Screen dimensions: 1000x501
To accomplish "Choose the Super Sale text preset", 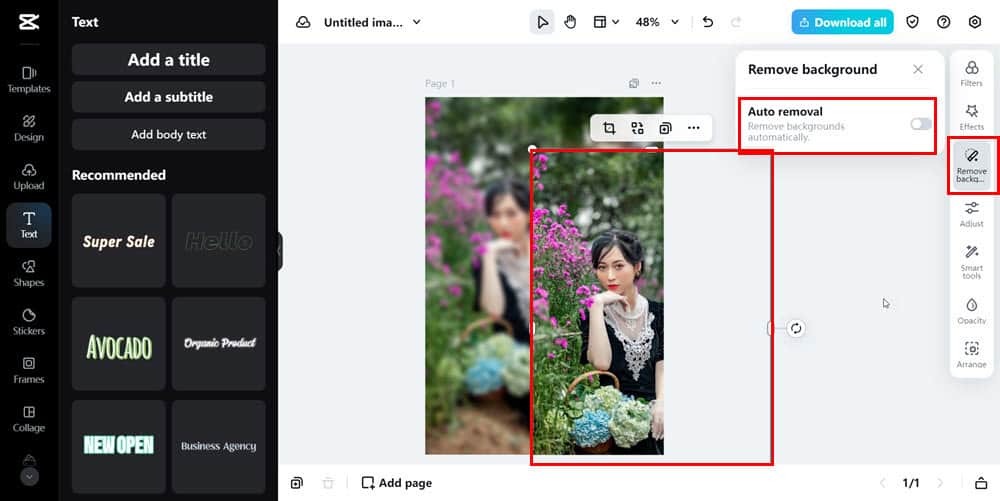I will click(x=119, y=241).
